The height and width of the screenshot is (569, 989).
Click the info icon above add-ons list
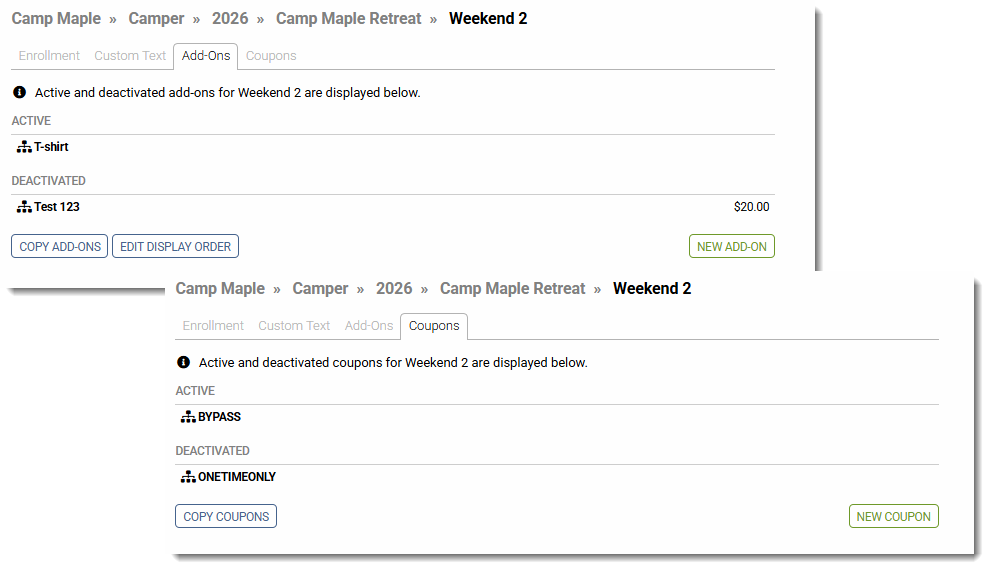pos(20,93)
